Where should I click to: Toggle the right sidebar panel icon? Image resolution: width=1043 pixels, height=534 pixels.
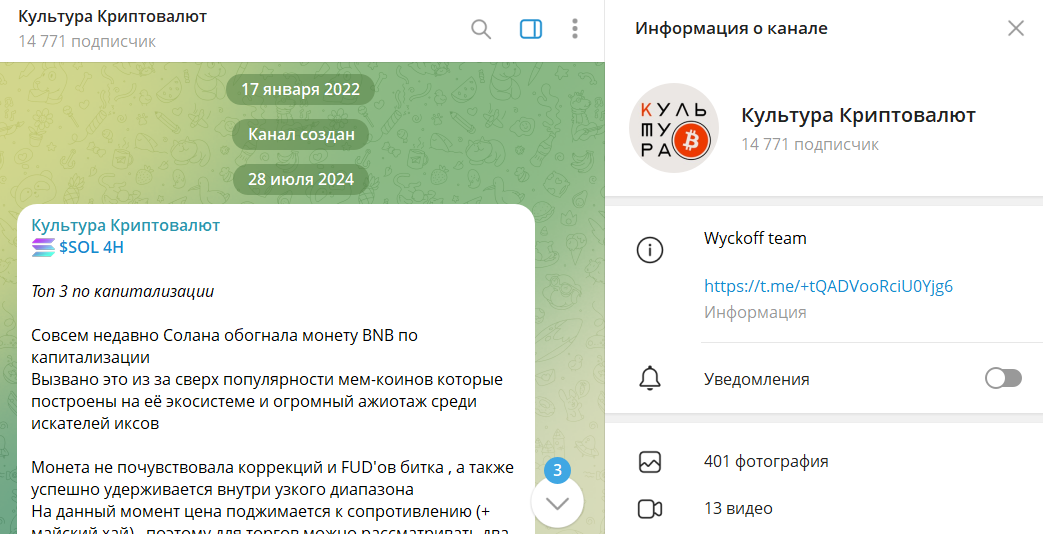click(x=531, y=29)
